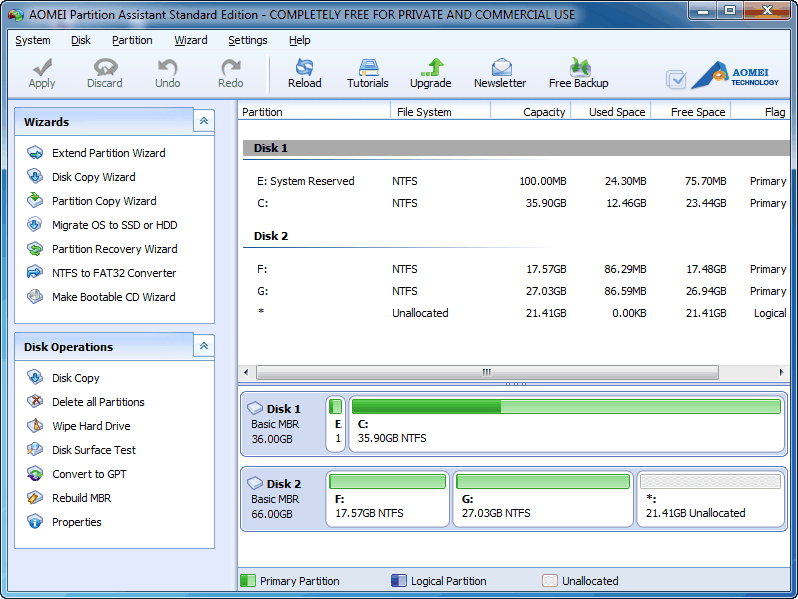
Task: Click the Undo arrow icon
Action: pyautogui.click(x=167, y=66)
